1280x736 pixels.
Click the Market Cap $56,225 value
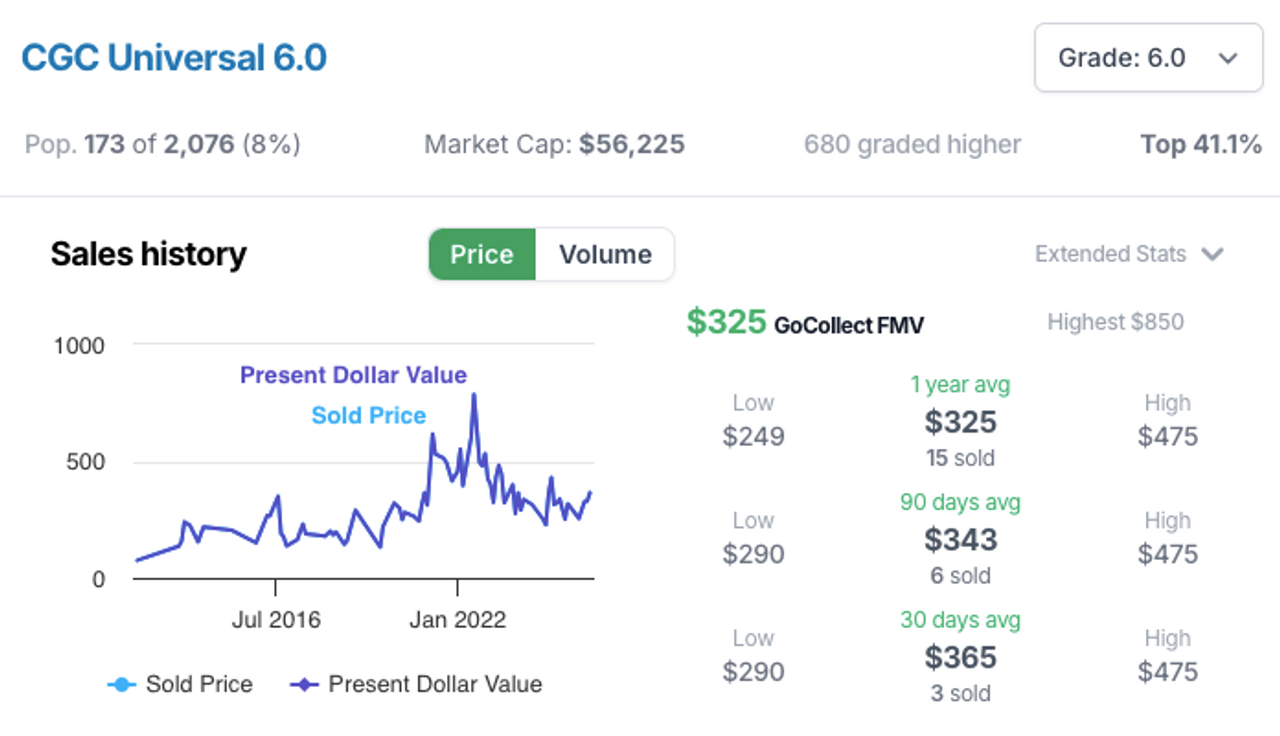pyautogui.click(x=631, y=145)
